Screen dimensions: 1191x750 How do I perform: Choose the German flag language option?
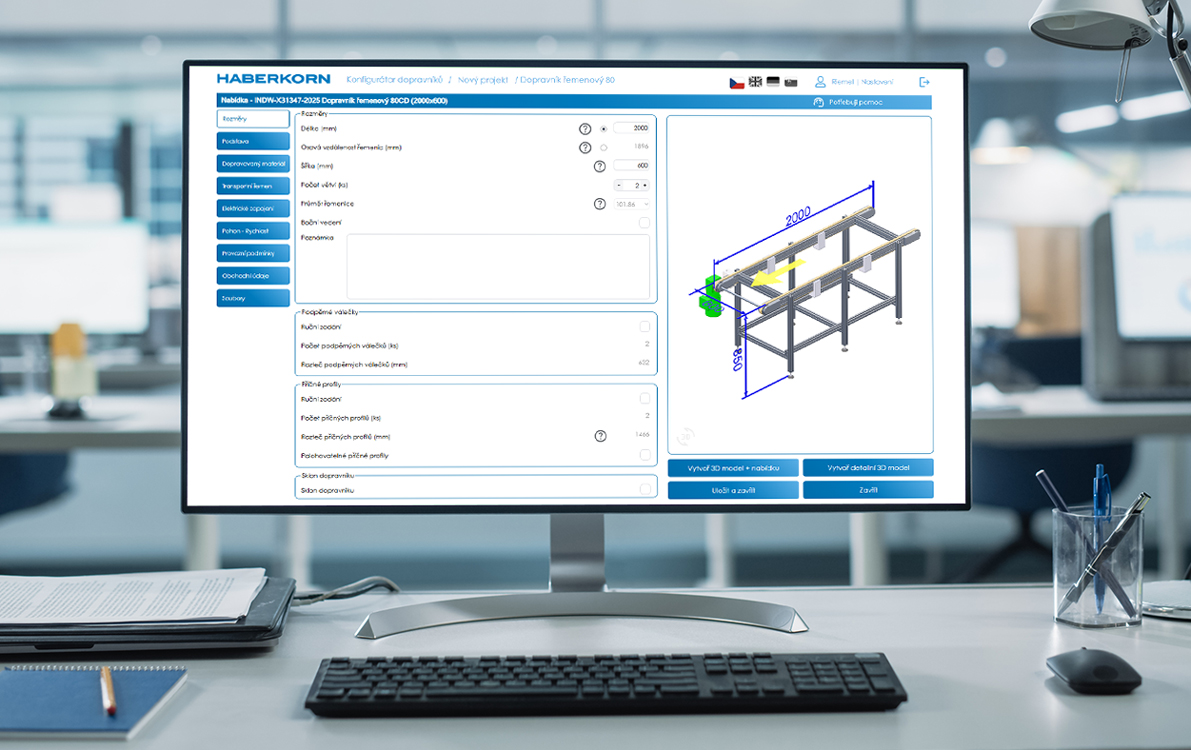pyautogui.click(x=773, y=82)
